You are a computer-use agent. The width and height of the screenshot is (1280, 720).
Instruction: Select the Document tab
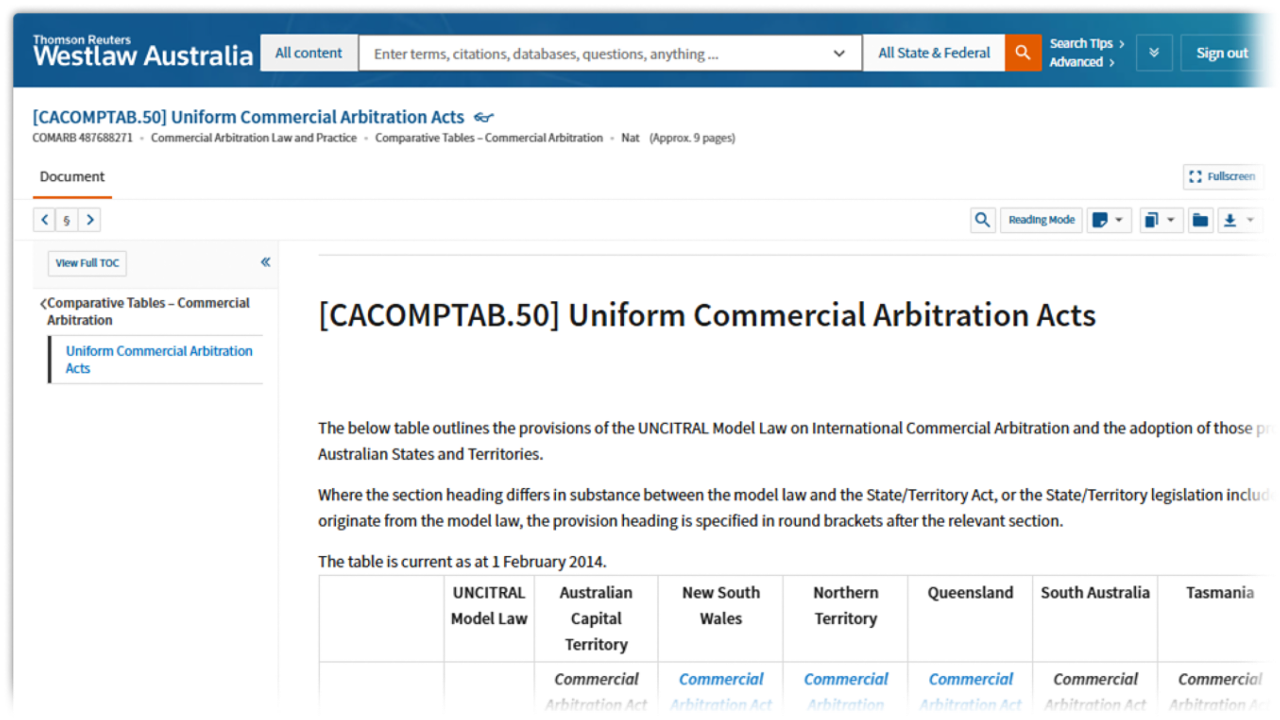click(x=72, y=176)
